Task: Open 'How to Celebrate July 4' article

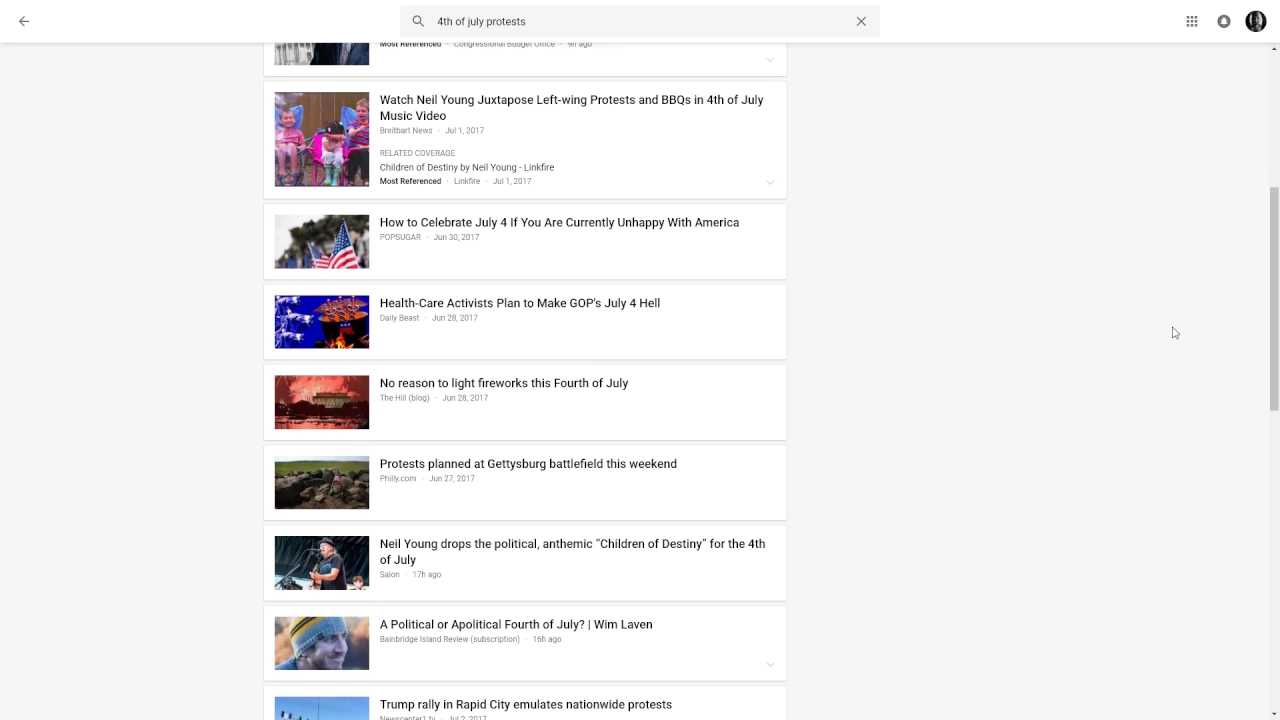Action: [x=559, y=222]
